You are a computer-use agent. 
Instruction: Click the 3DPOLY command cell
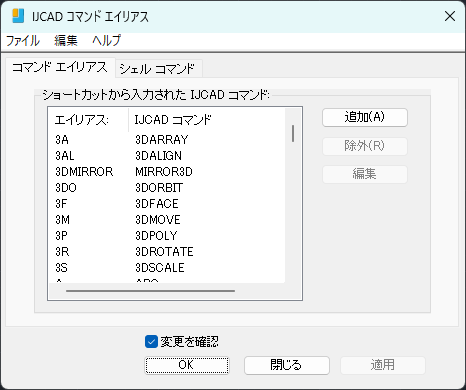[156, 236]
